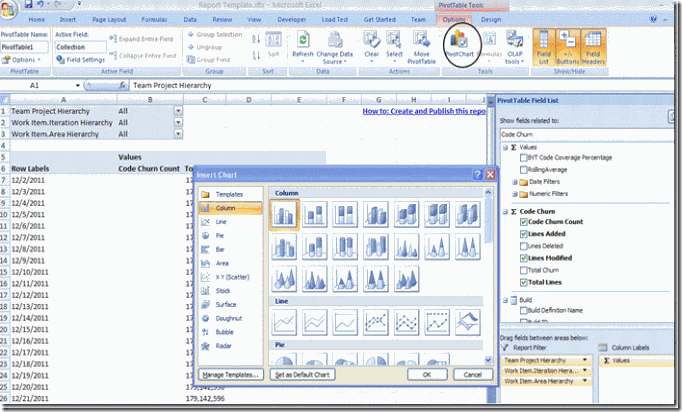Check Build Definition Name field
Screen dimensions: 682x412
[x=524, y=311]
